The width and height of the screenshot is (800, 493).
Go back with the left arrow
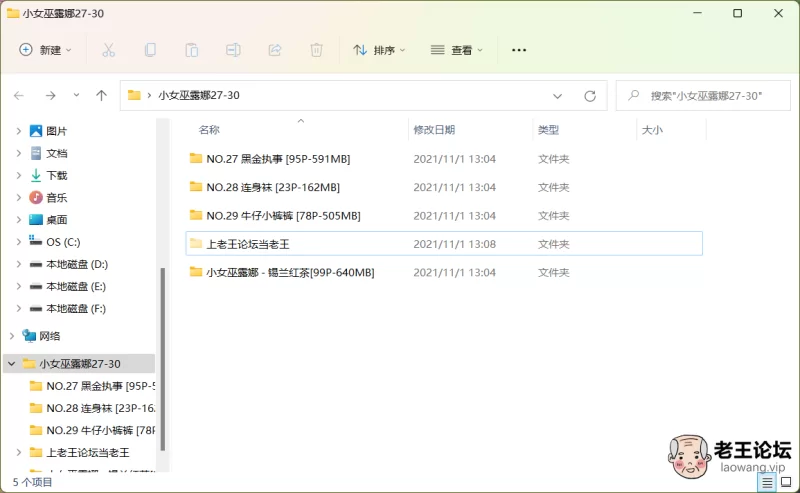[19, 95]
